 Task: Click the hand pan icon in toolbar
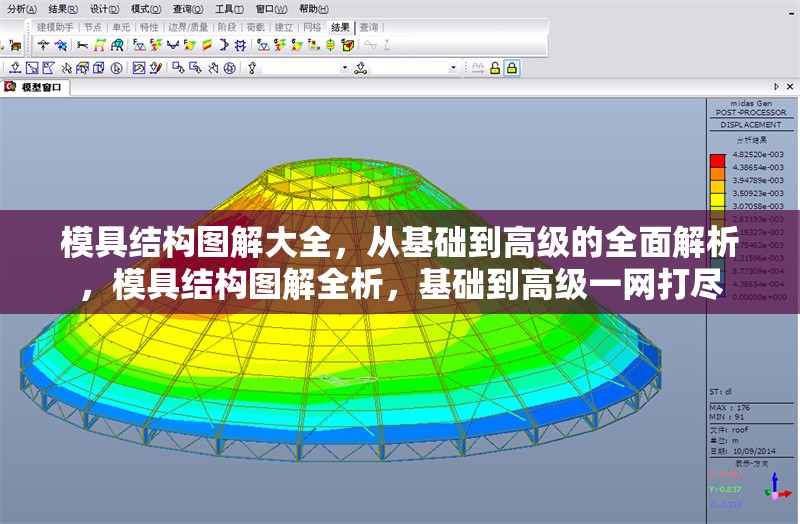212,68
